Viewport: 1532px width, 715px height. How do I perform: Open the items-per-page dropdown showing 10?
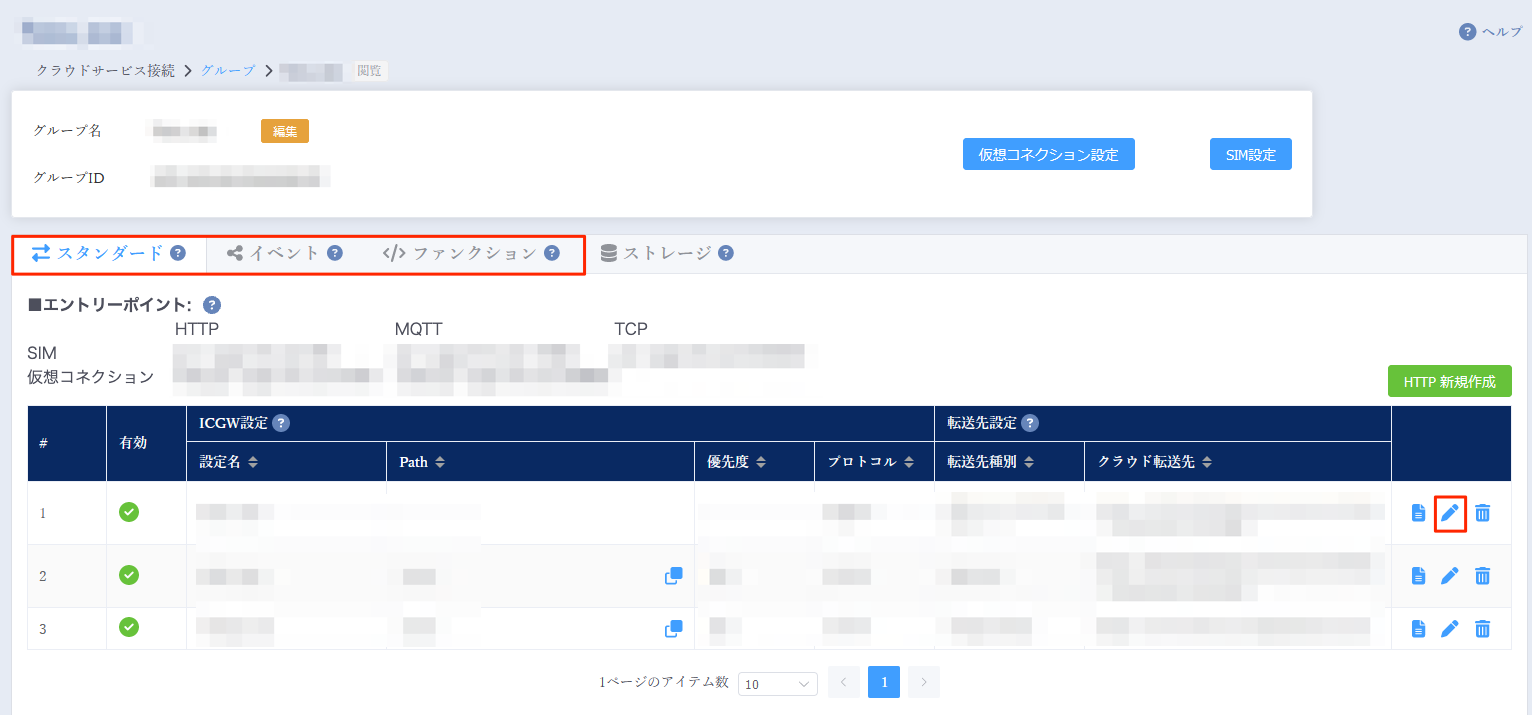(x=778, y=683)
